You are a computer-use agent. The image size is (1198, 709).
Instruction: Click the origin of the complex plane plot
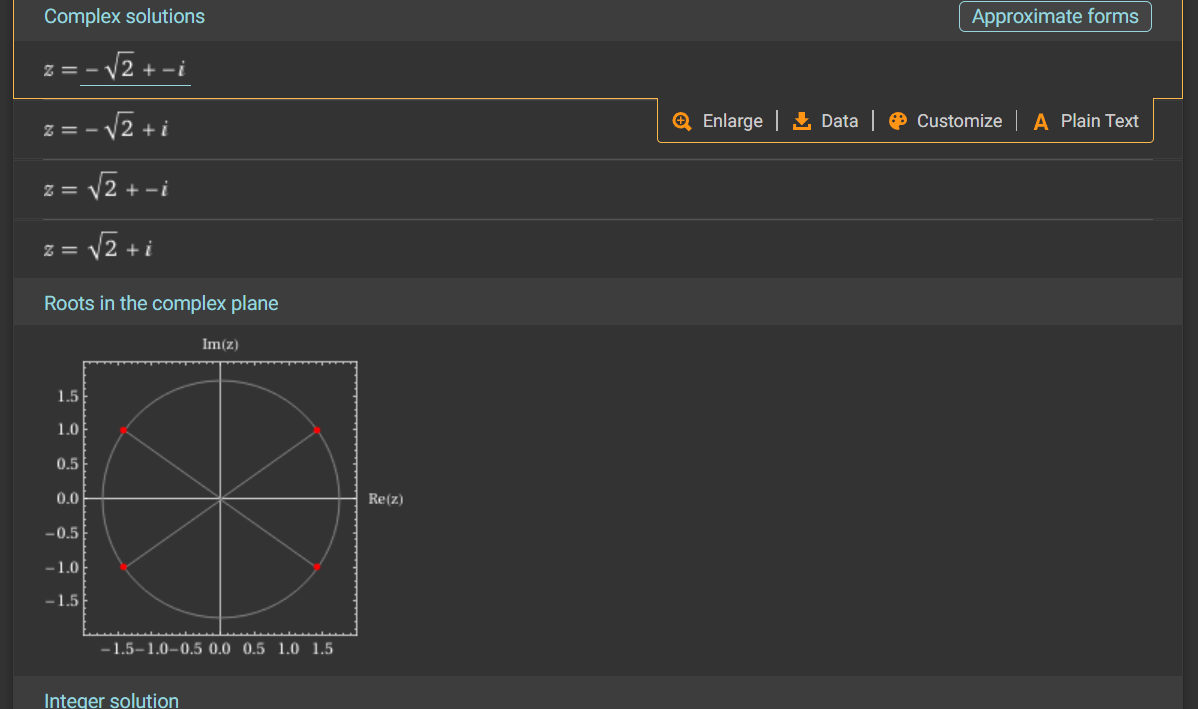pos(220,498)
